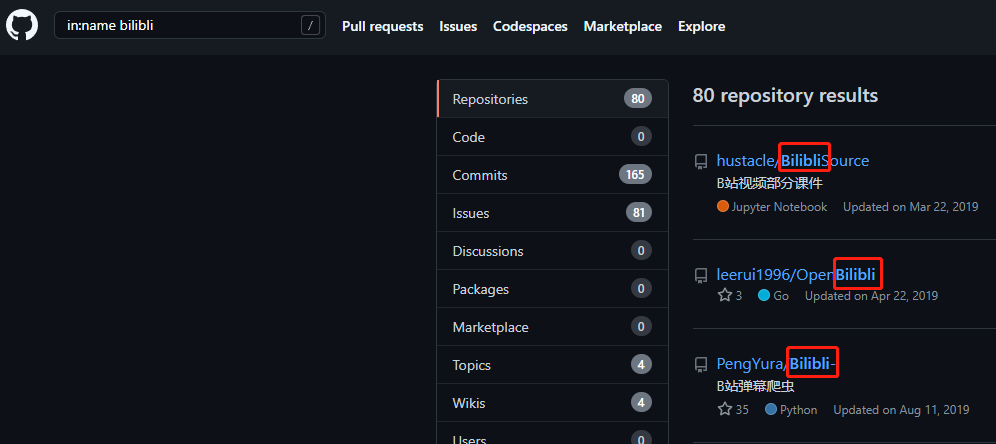
Task: Open the hustacle/BilibliSource repository link
Action: click(x=792, y=161)
